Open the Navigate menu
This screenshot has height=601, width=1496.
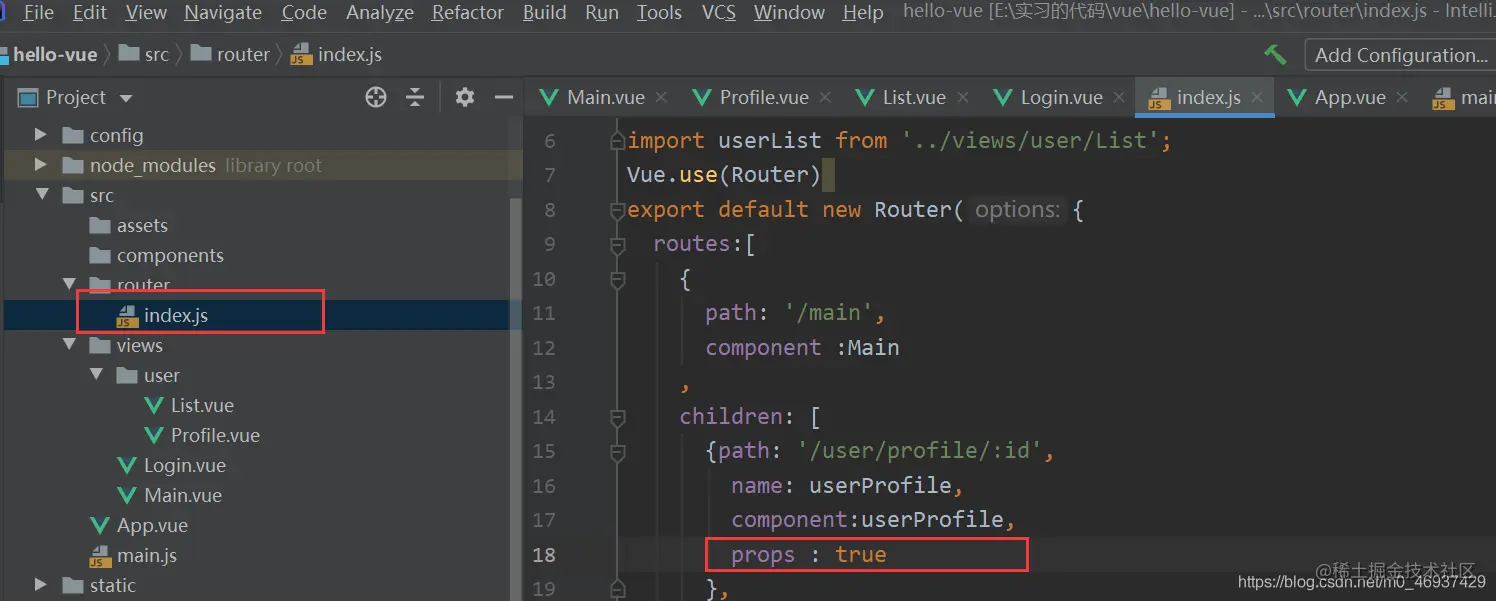tap(223, 13)
